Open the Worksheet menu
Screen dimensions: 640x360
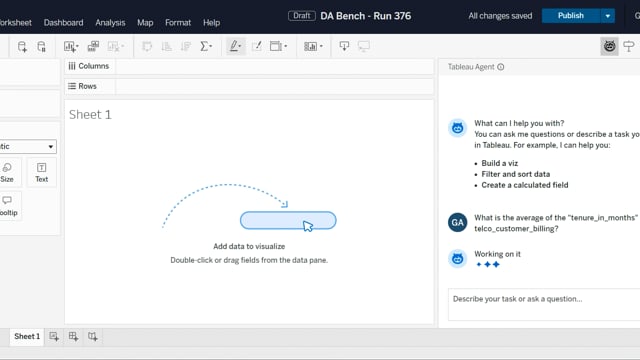(16, 22)
